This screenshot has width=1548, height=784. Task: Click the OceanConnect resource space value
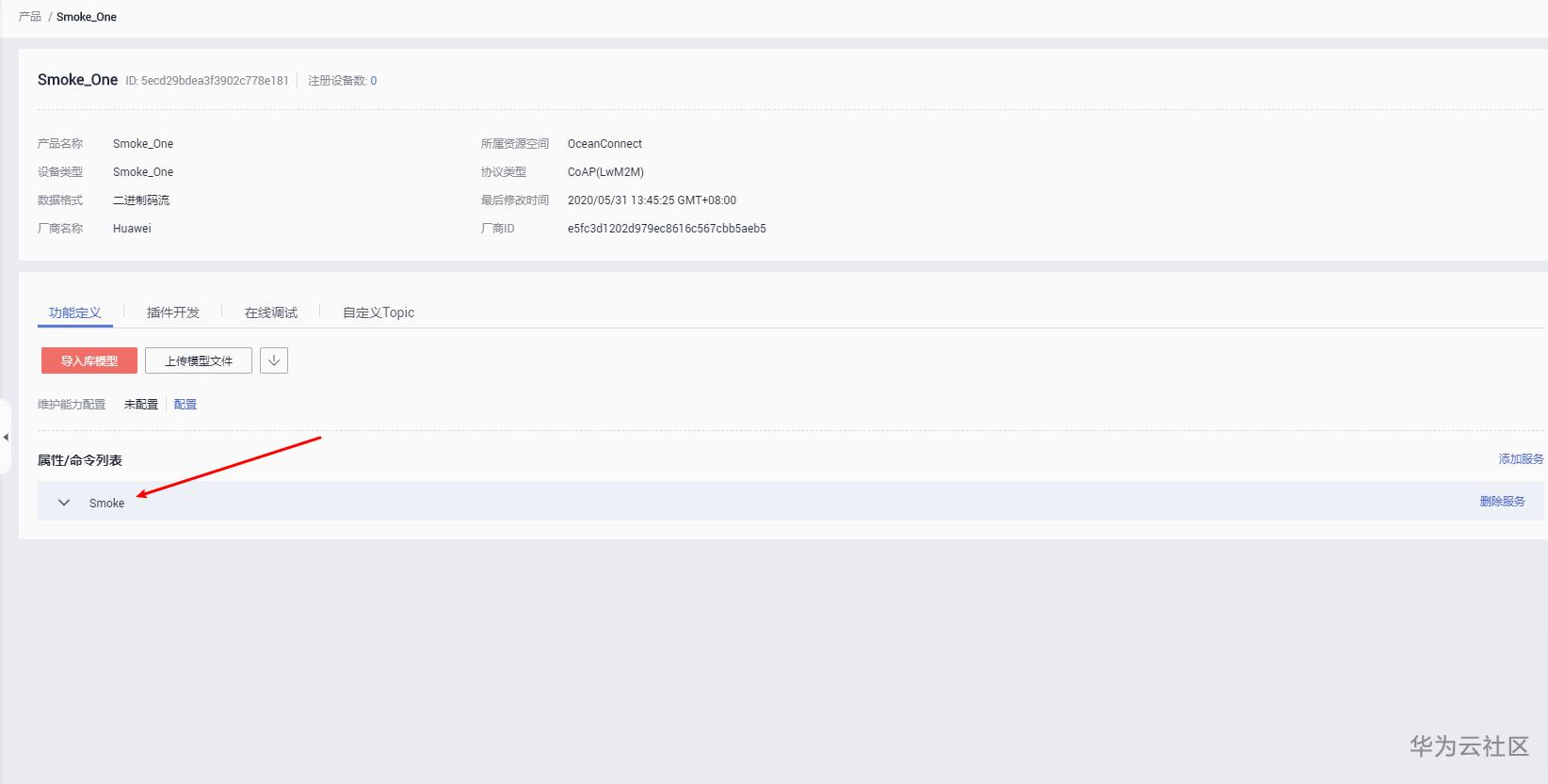(x=605, y=144)
